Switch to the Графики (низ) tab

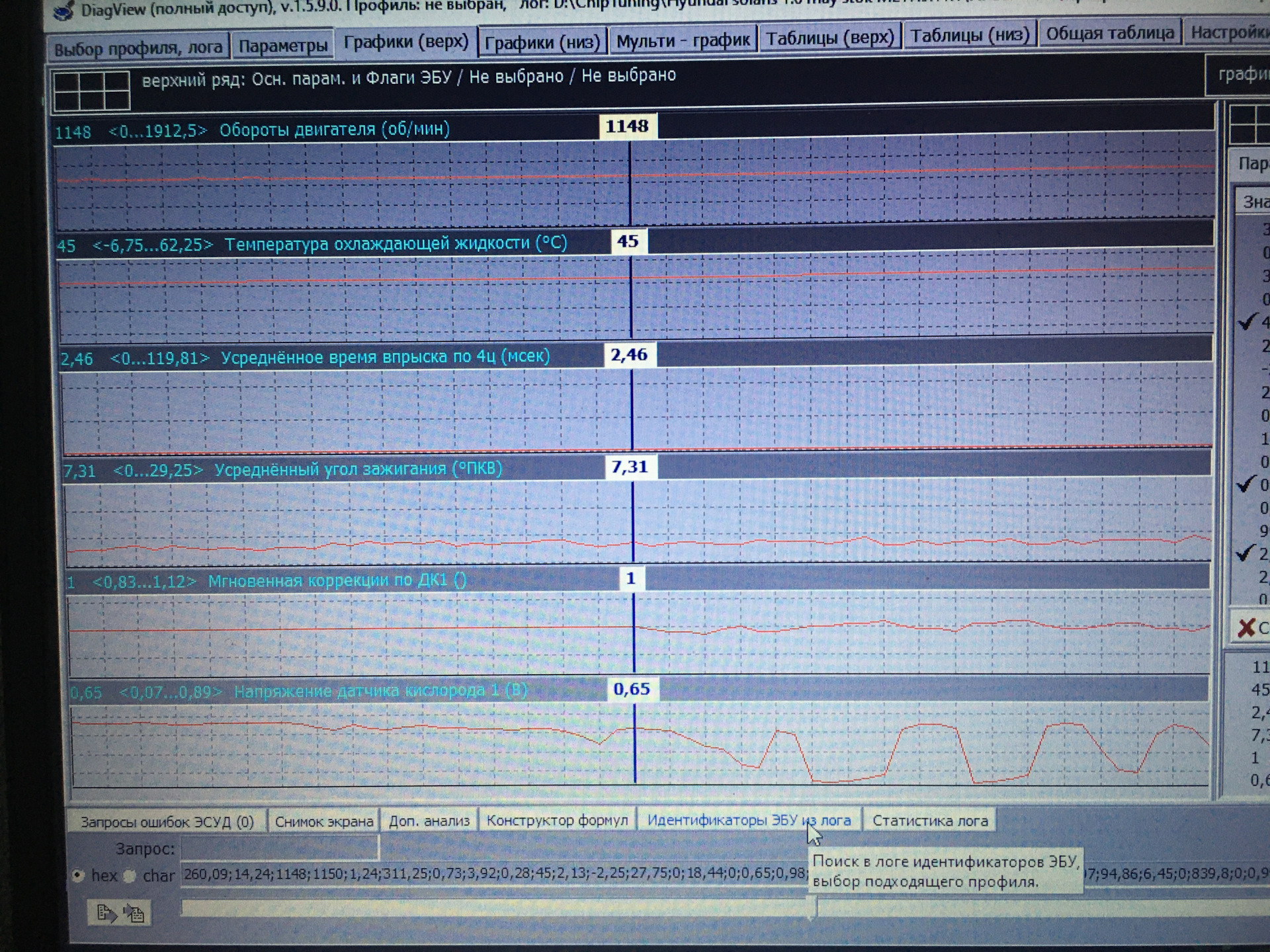pyautogui.click(x=542, y=42)
